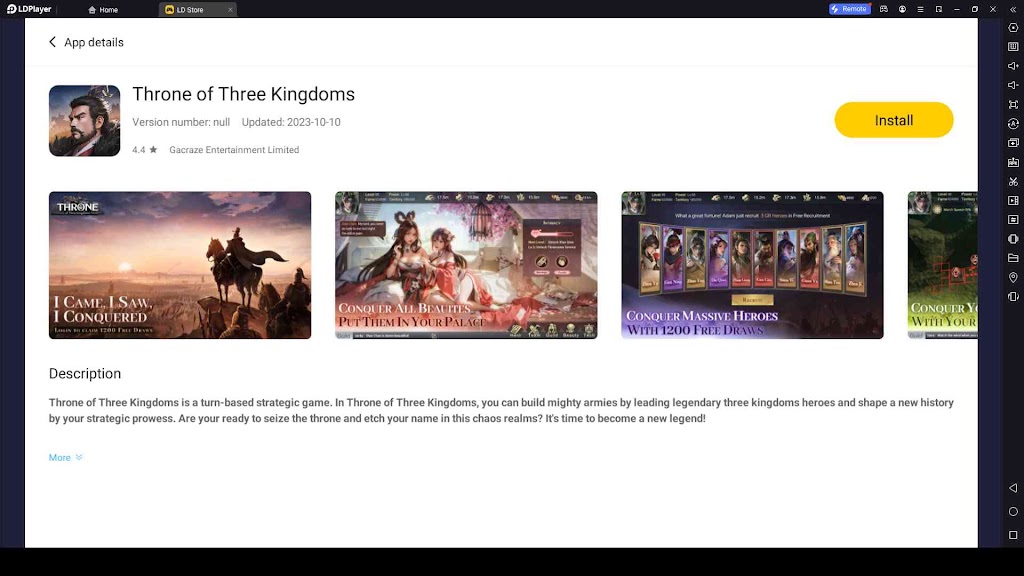Screen dimensions: 1024x576
Task: Click the Remote button
Action: 849,9
